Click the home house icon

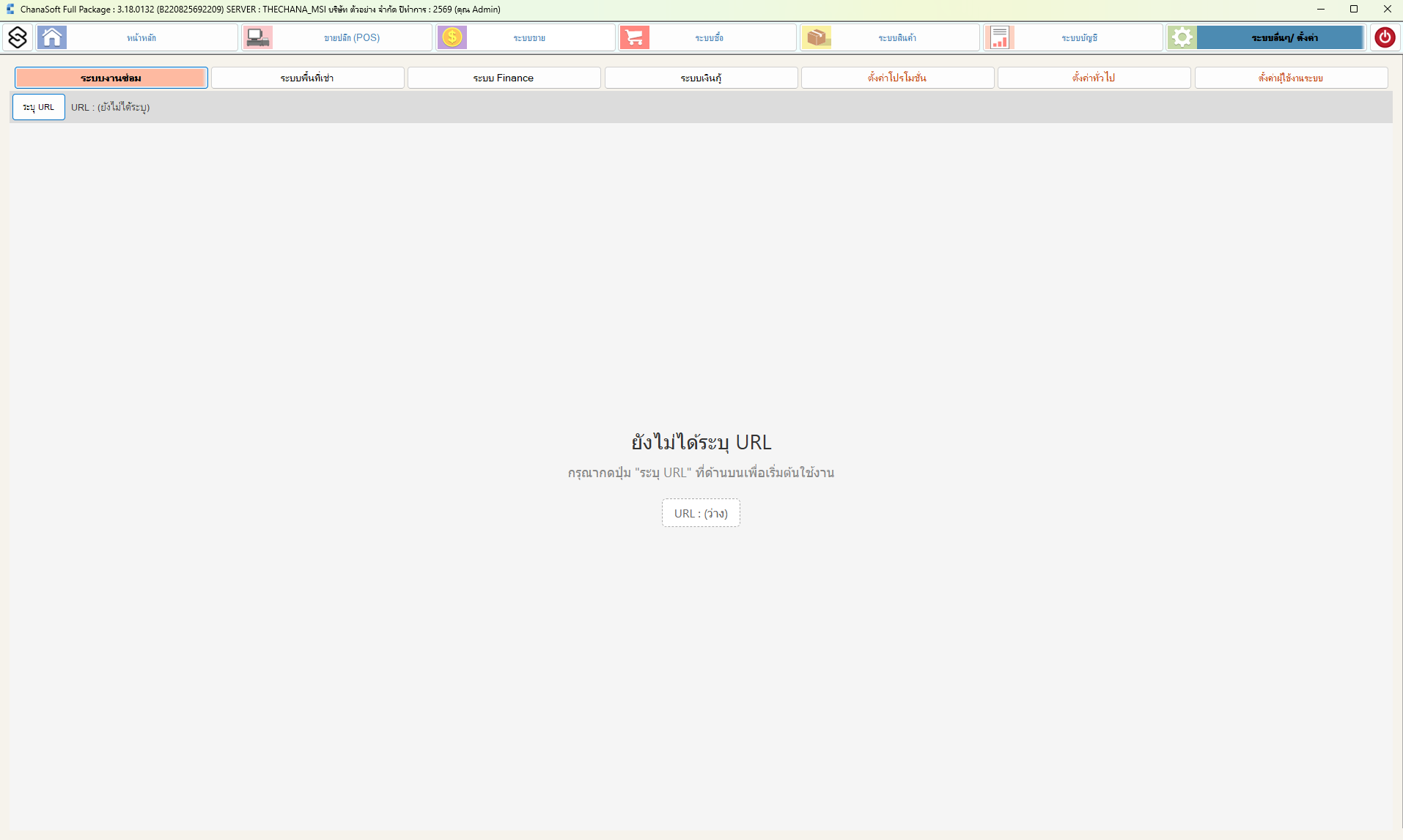[52, 37]
